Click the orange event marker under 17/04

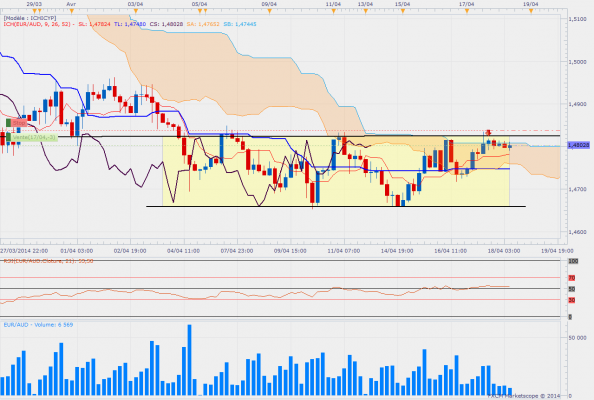(467, 11)
